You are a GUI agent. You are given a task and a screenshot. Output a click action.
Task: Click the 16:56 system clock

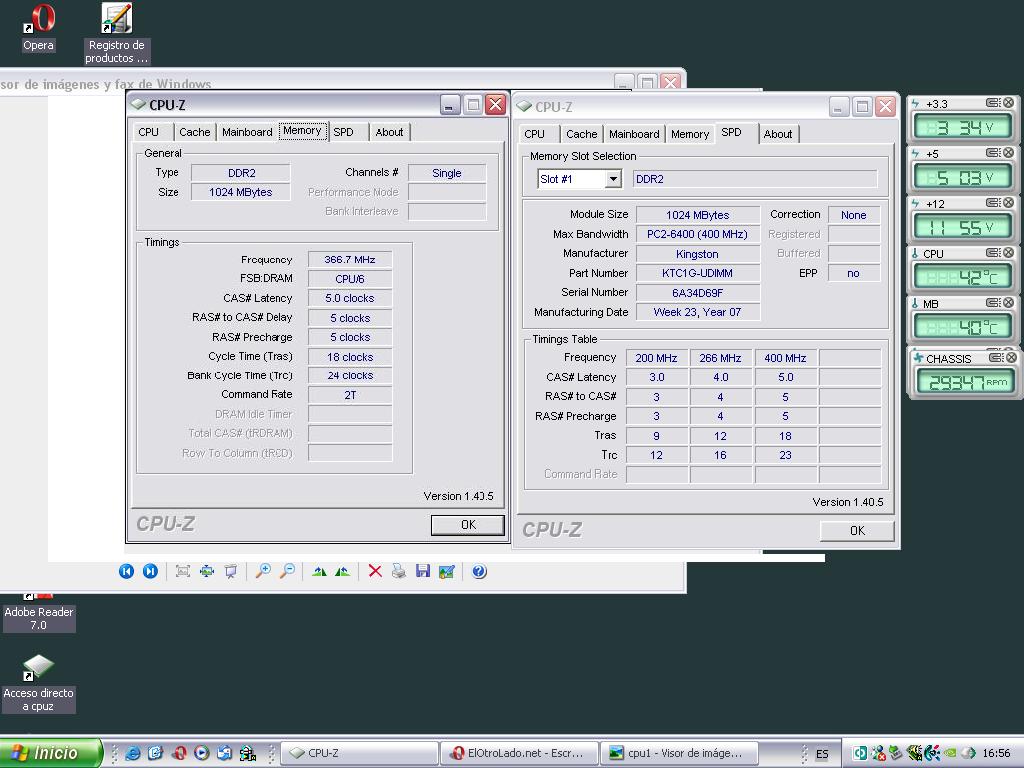[996, 754]
